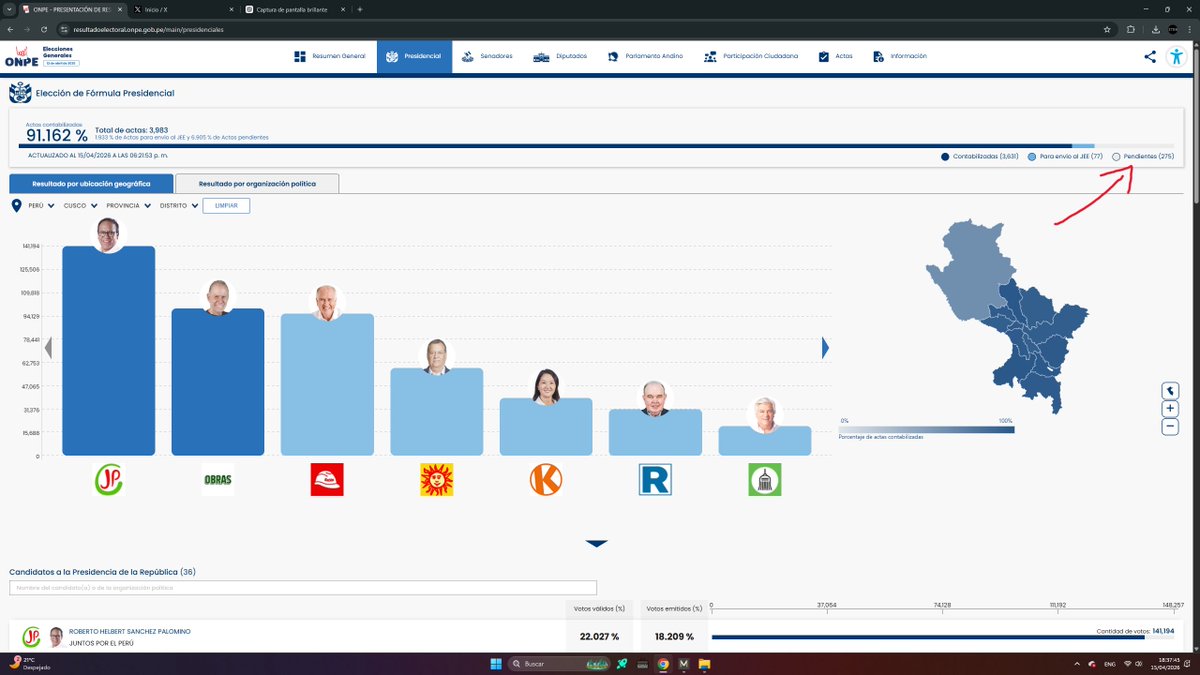The width and height of the screenshot is (1200, 675).
Task: Open a new browser tab
Action: coord(360,9)
